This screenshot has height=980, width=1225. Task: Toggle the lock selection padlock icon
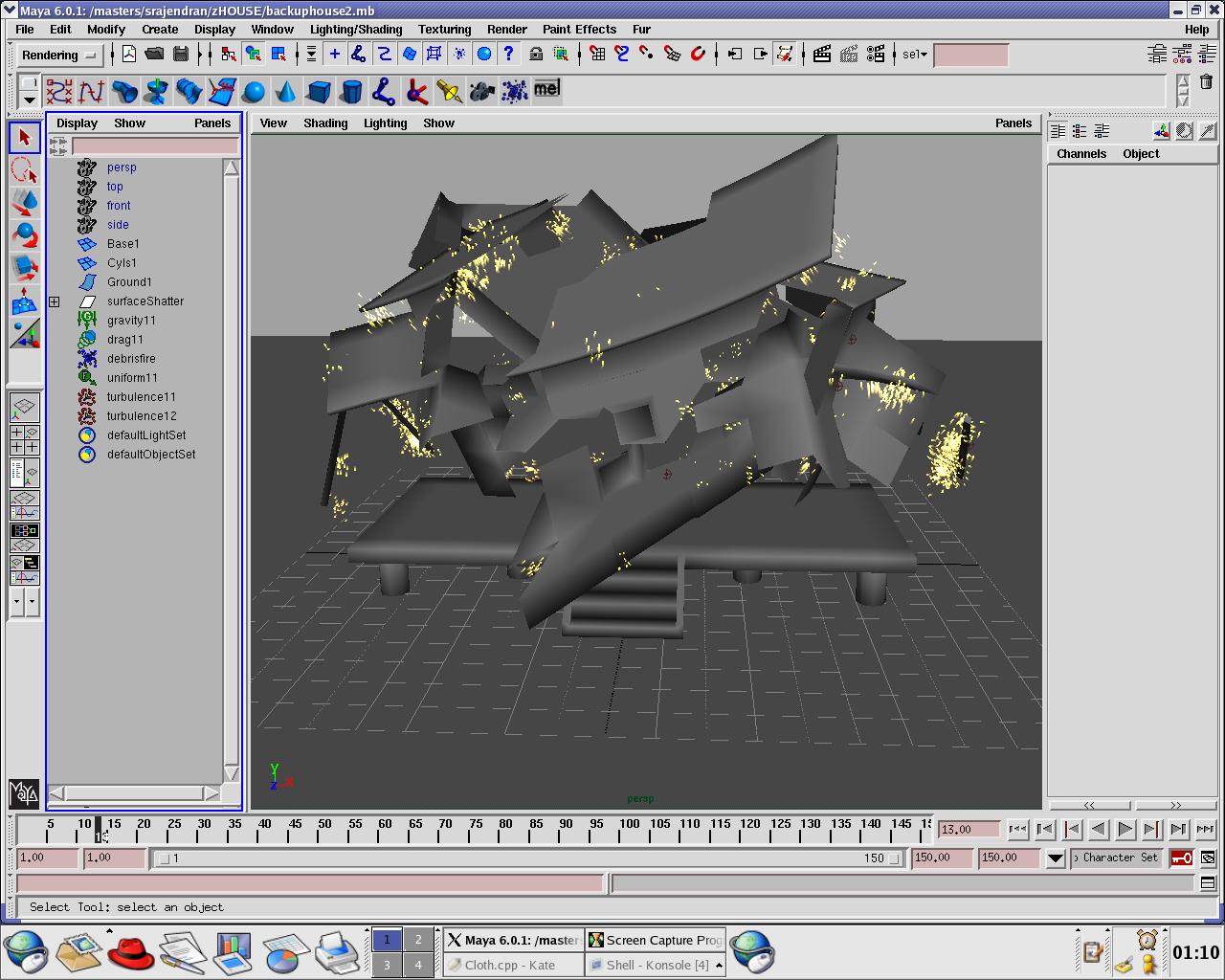(536, 55)
